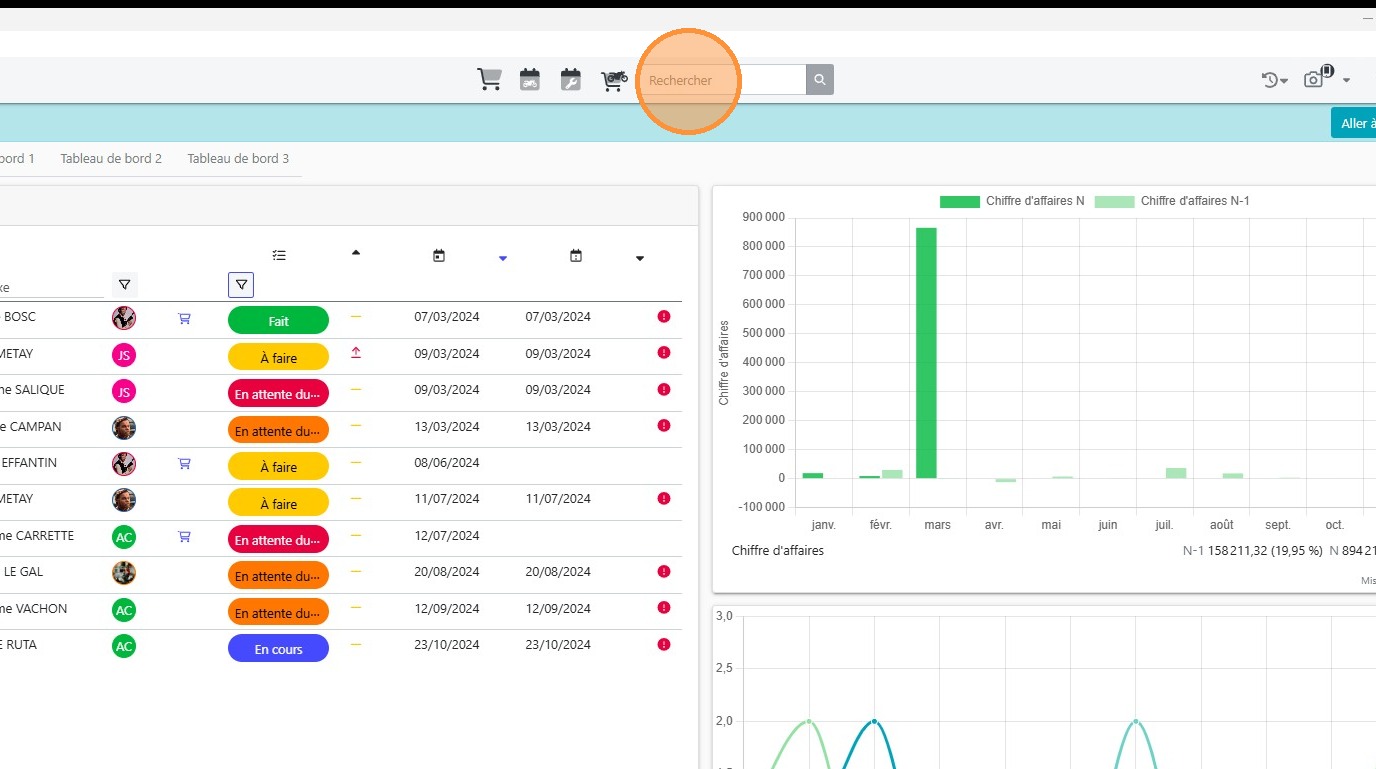Open the motorcycle calendar icon
The image size is (1376, 769).
(530, 80)
